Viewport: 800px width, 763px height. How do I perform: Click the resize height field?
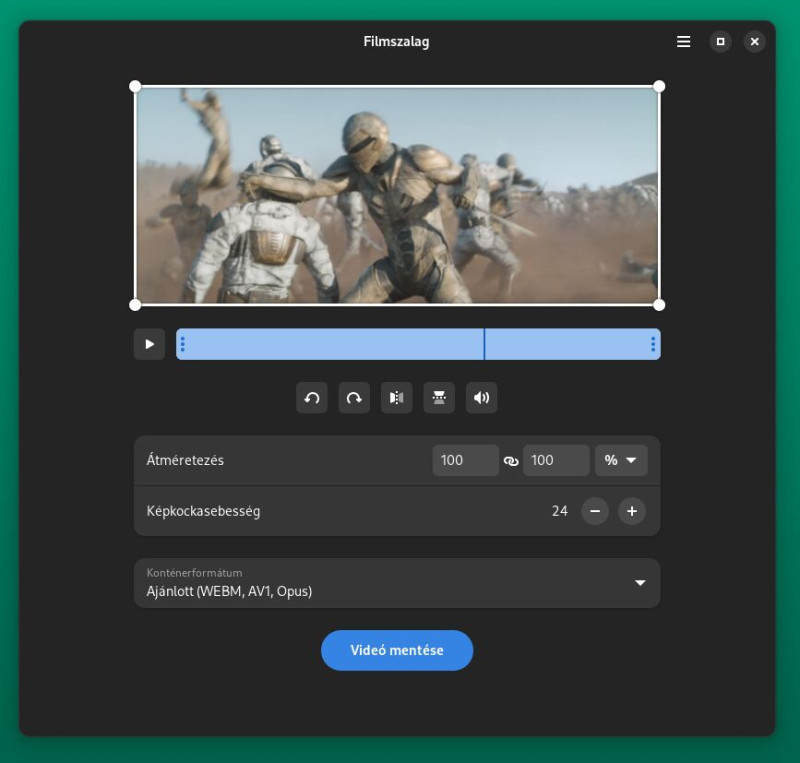coord(556,460)
